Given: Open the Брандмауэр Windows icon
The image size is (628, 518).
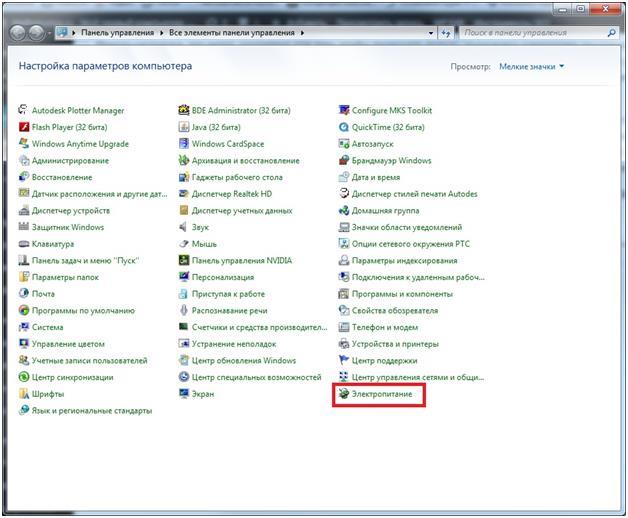Looking at the screenshot, I should tap(344, 160).
